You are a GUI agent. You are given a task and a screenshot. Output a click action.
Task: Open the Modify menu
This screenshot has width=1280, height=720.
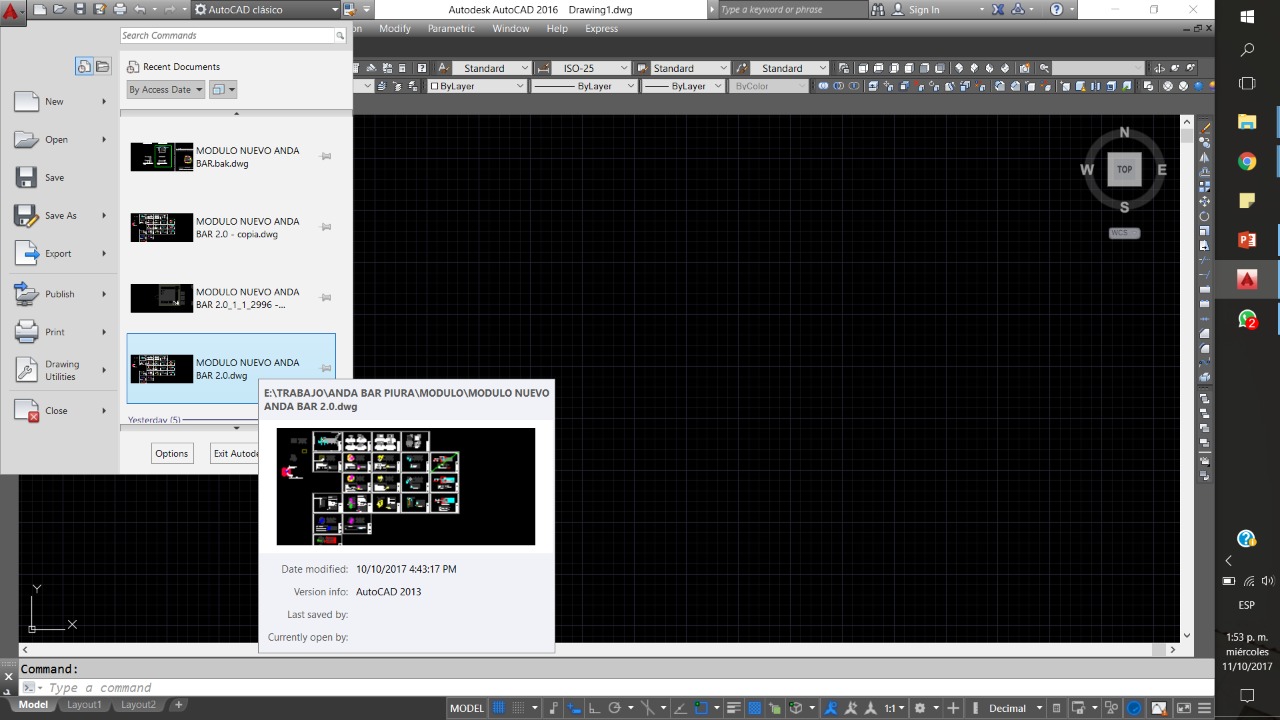coord(394,28)
